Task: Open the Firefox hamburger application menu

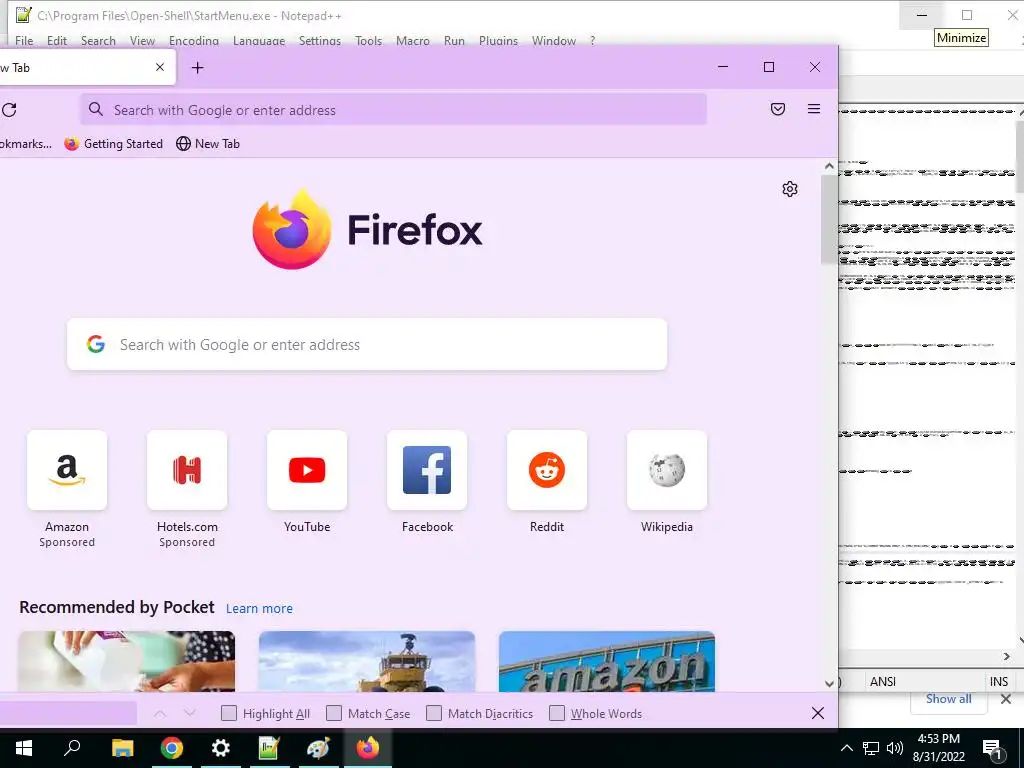Action: (814, 109)
